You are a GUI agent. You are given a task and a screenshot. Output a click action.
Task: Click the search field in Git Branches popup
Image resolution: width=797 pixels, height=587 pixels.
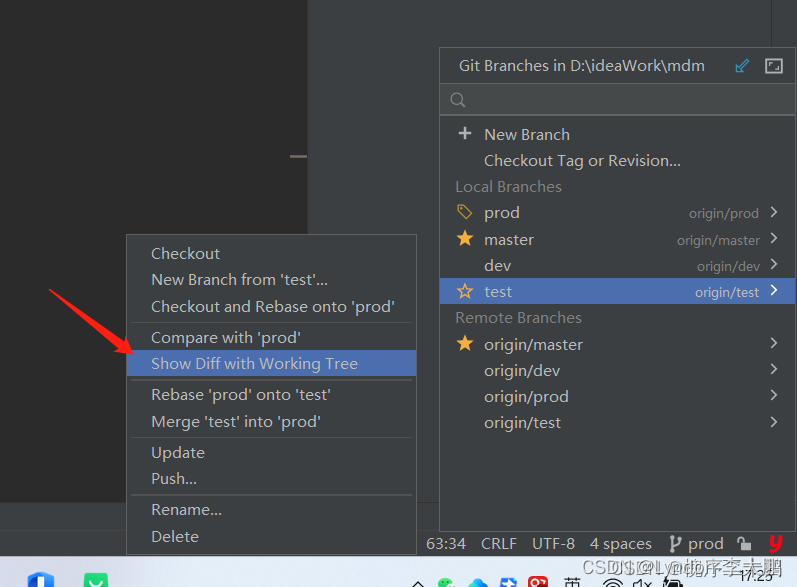coord(617,100)
